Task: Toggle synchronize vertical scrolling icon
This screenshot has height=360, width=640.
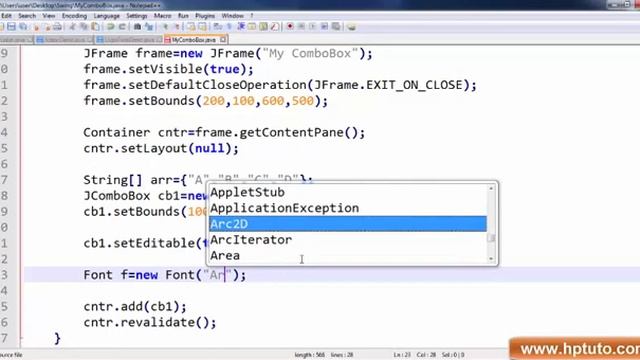Action: pyautogui.click(x=191, y=27)
